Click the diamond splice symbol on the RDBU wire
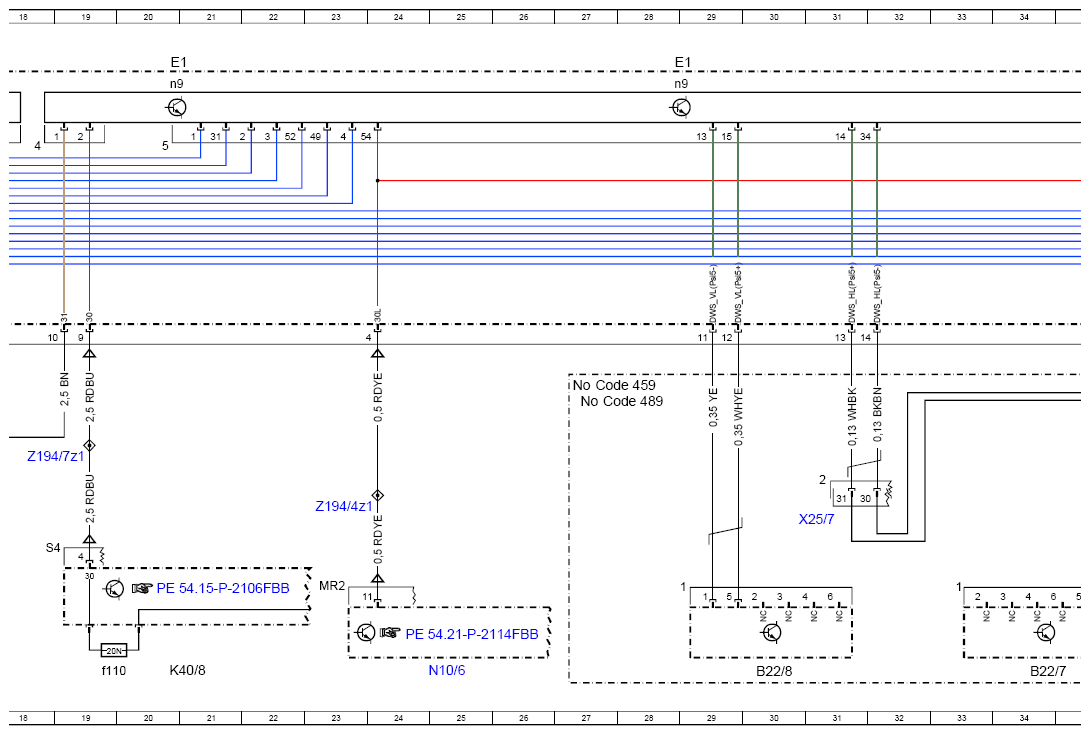The image size is (1090, 735). [89, 446]
